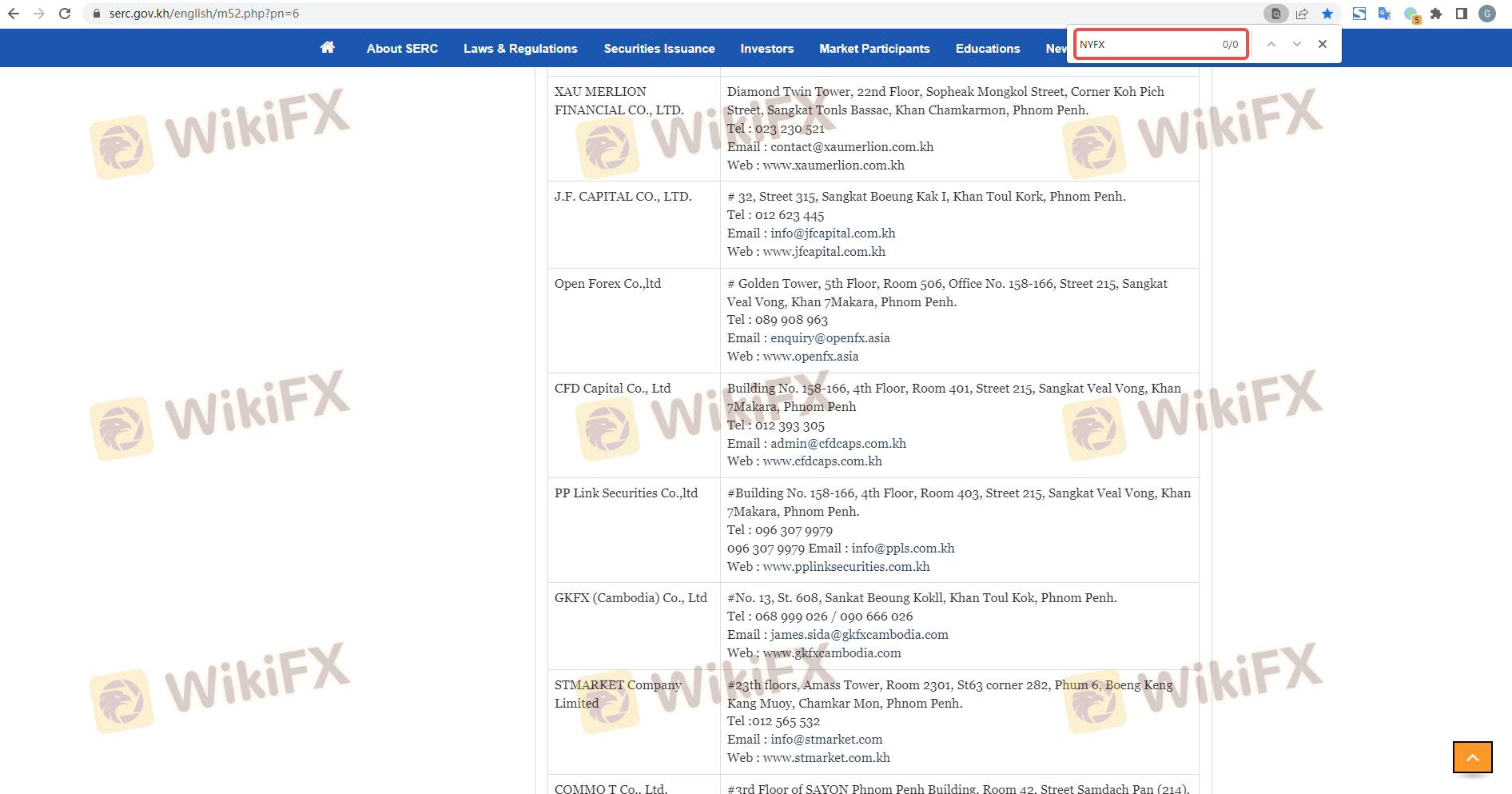
Task: Expand the Securities Issuance menu
Action: pyautogui.click(x=659, y=49)
